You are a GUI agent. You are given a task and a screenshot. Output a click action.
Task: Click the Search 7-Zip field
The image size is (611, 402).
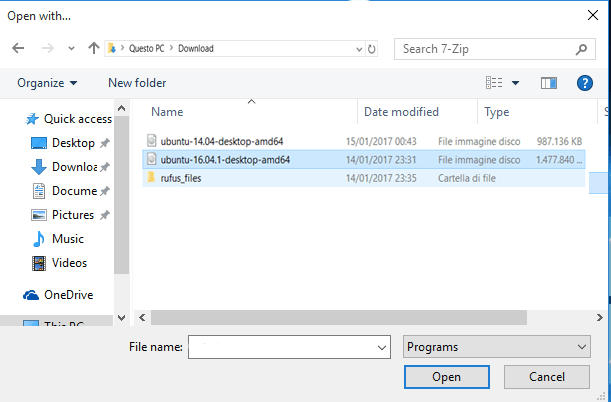tap(494, 49)
